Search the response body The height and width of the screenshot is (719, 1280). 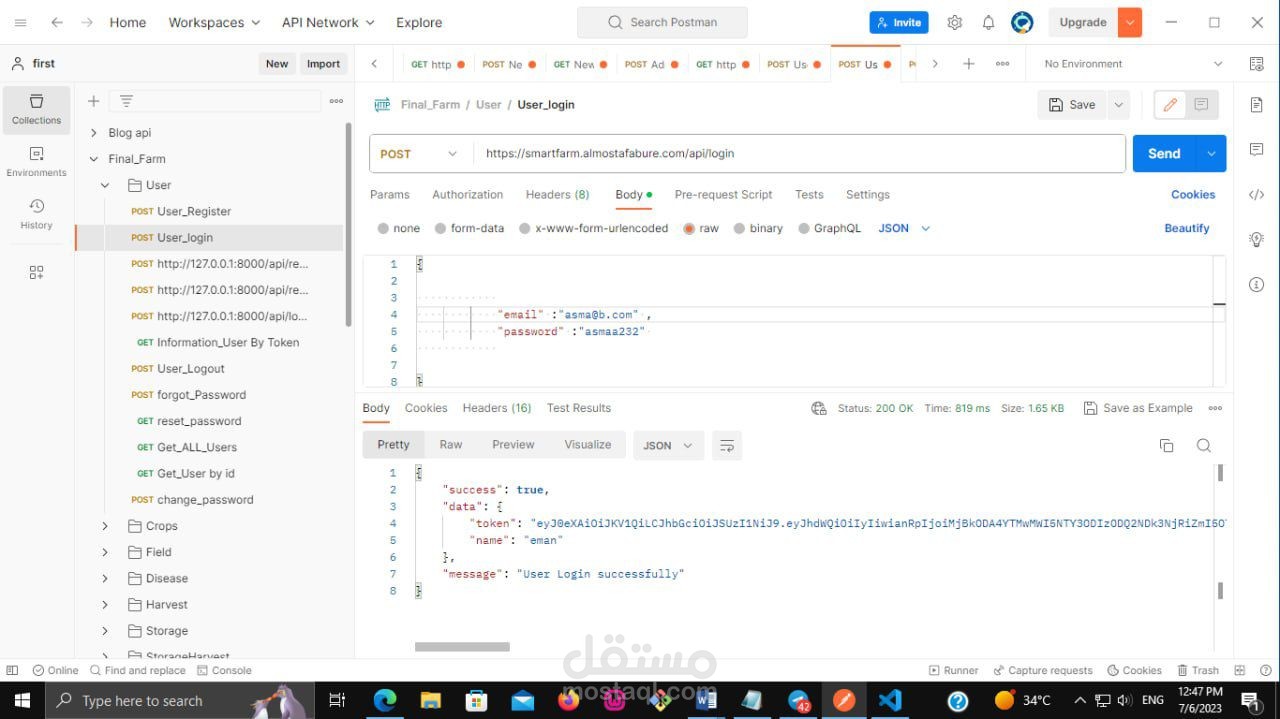[x=1204, y=446]
